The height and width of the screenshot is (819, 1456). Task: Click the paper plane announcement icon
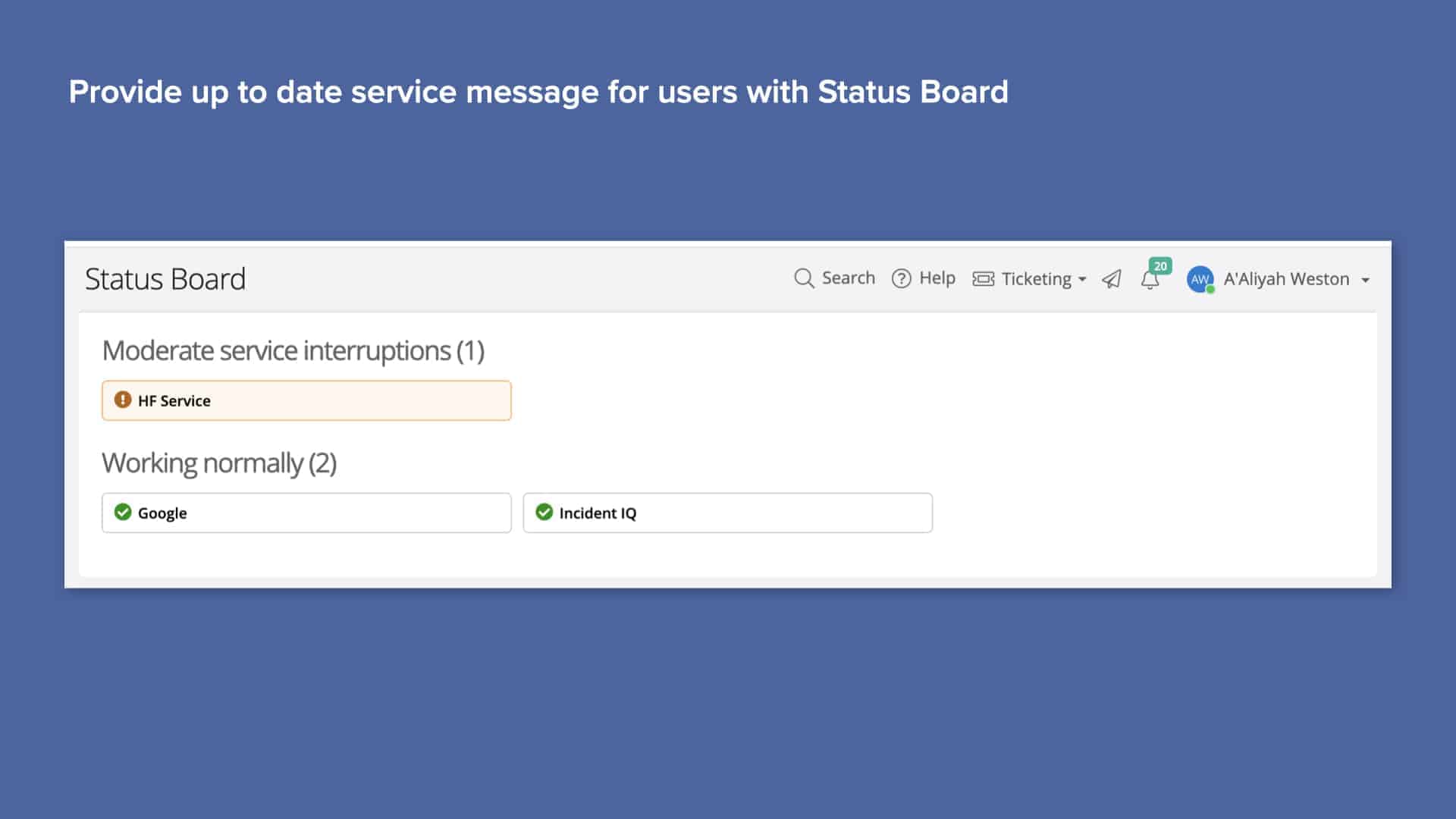1111,279
